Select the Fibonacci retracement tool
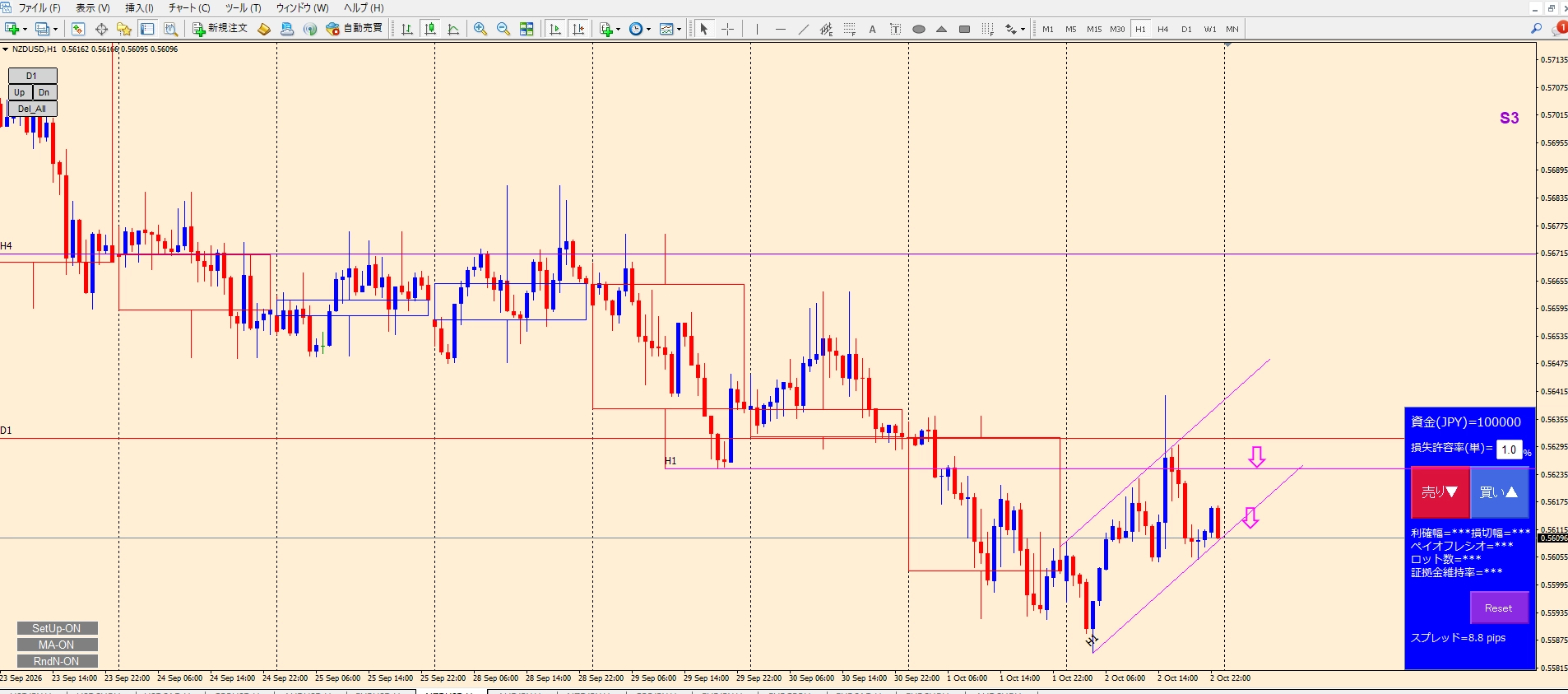 pos(849,29)
